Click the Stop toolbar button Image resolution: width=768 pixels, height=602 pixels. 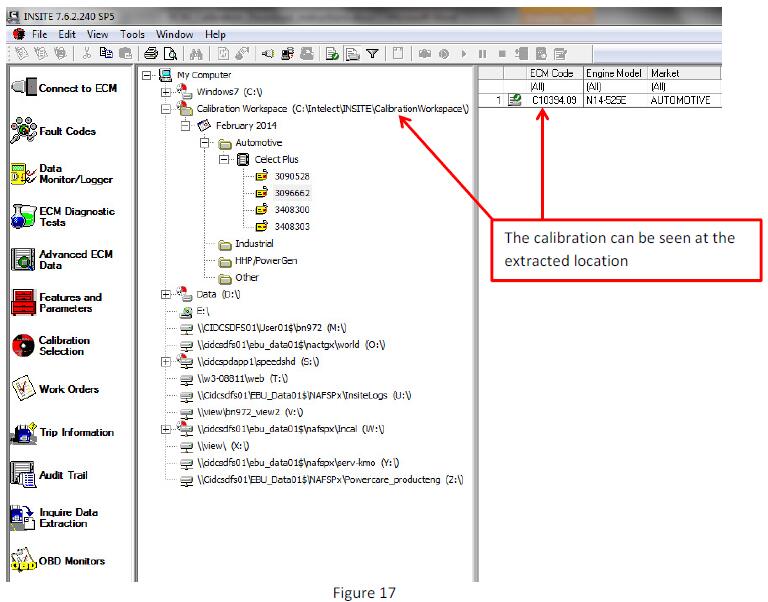pyautogui.click(x=502, y=53)
